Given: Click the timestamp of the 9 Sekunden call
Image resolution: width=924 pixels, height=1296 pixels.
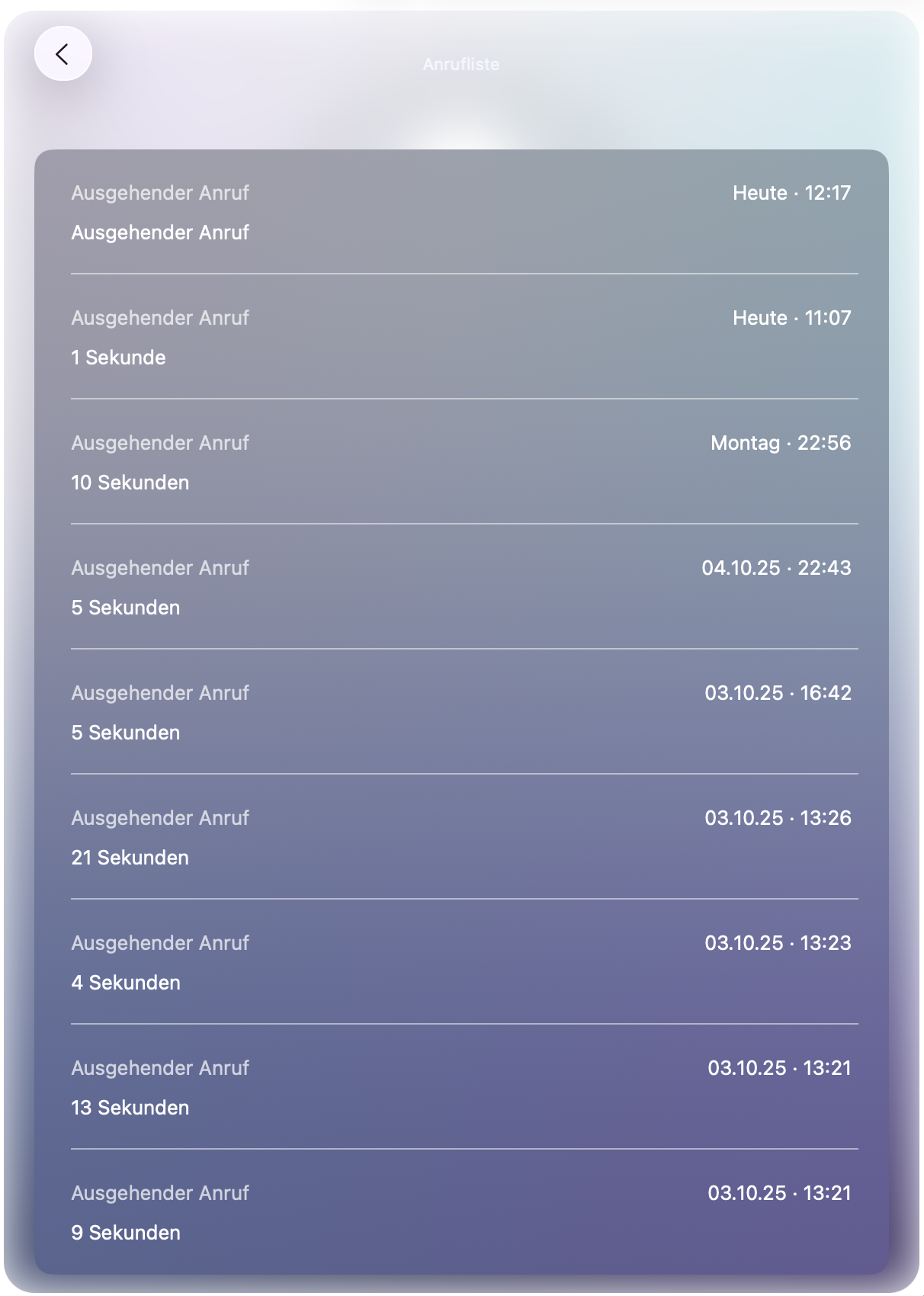Looking at the screenshot, I should 779,1193.
